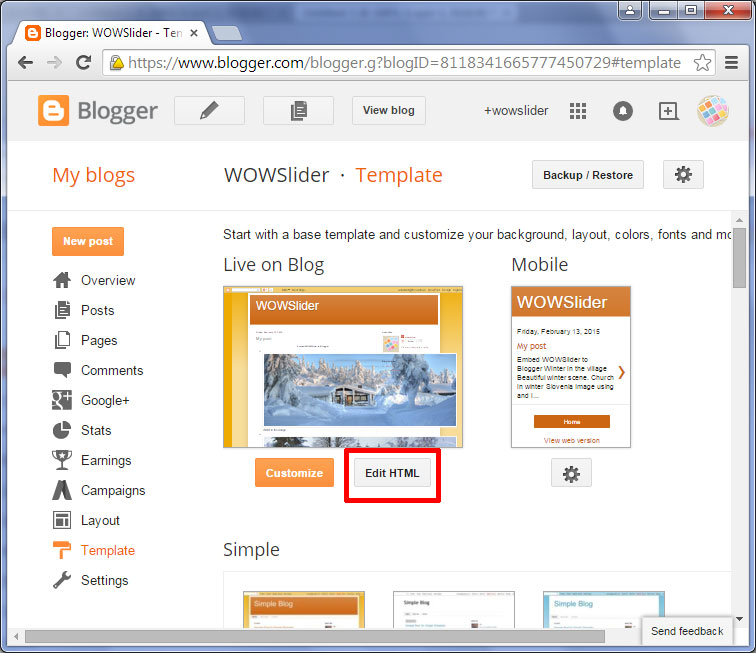Open the Pages section
The width and height of the screenshot is (756, 653).
pyautogui.click(x=99, y=340)
